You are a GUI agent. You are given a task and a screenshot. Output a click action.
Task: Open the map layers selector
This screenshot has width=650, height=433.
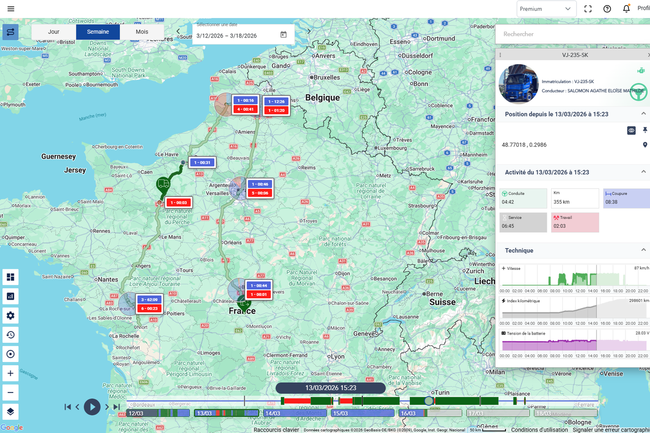tap(10, 411)
